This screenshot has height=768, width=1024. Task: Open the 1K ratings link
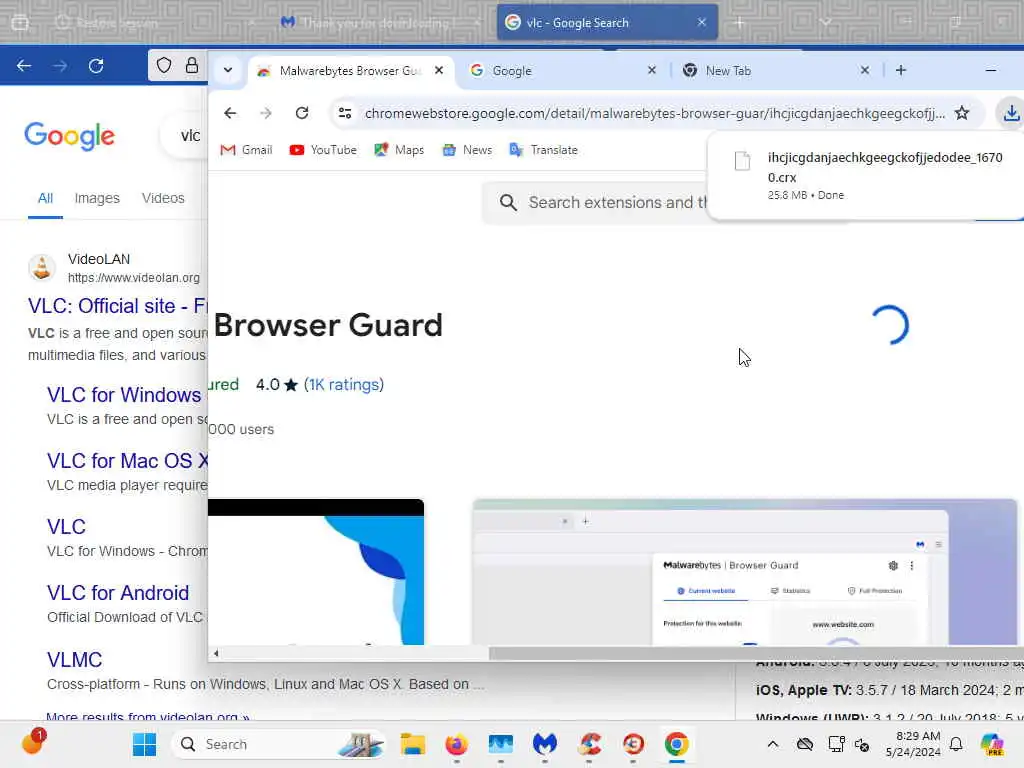tap(344, 385)
